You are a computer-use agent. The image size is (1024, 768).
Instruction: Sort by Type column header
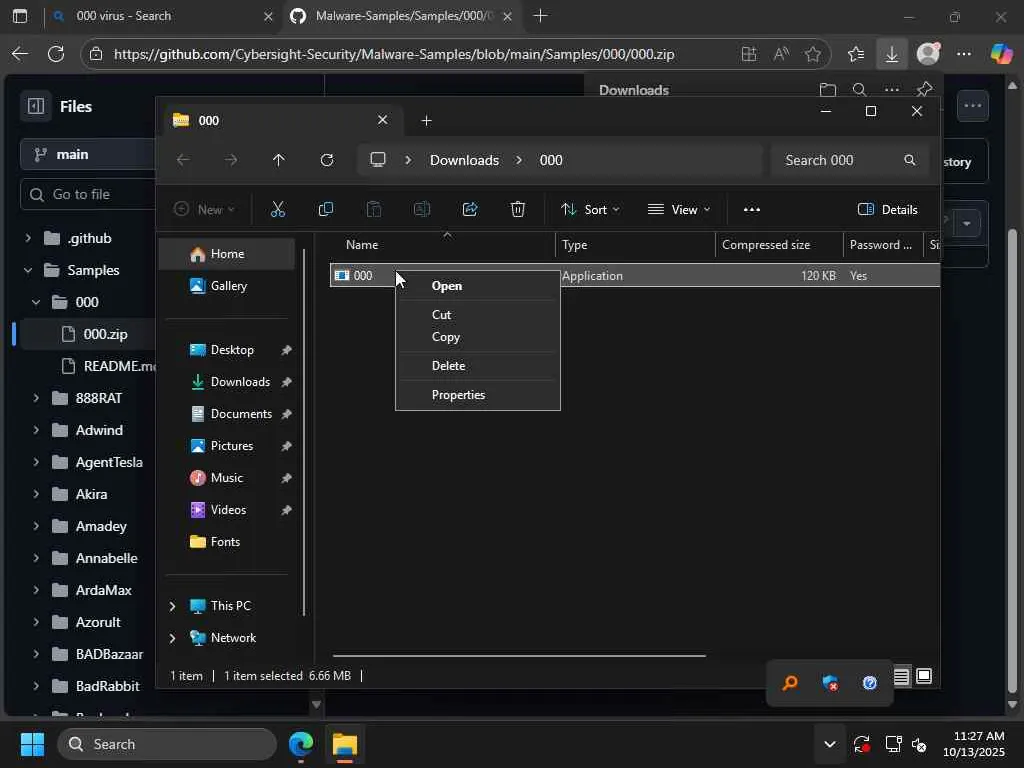[635, 244]
